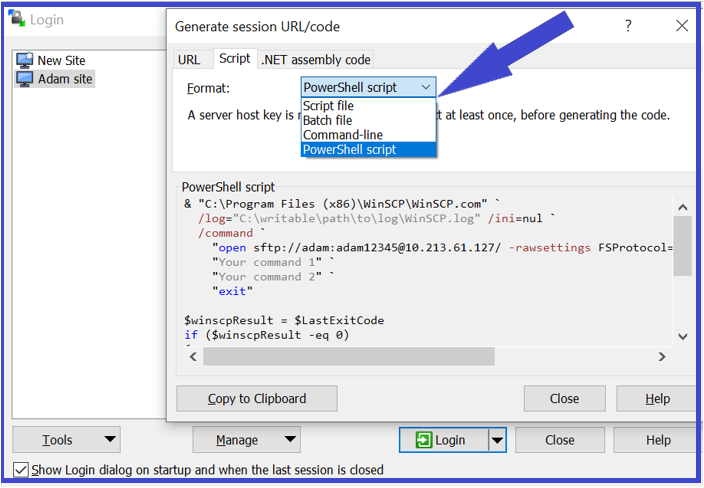The image size is (704, 488).
Task: Click the '"Your command 1"' script line
Action: click(273, 262)
